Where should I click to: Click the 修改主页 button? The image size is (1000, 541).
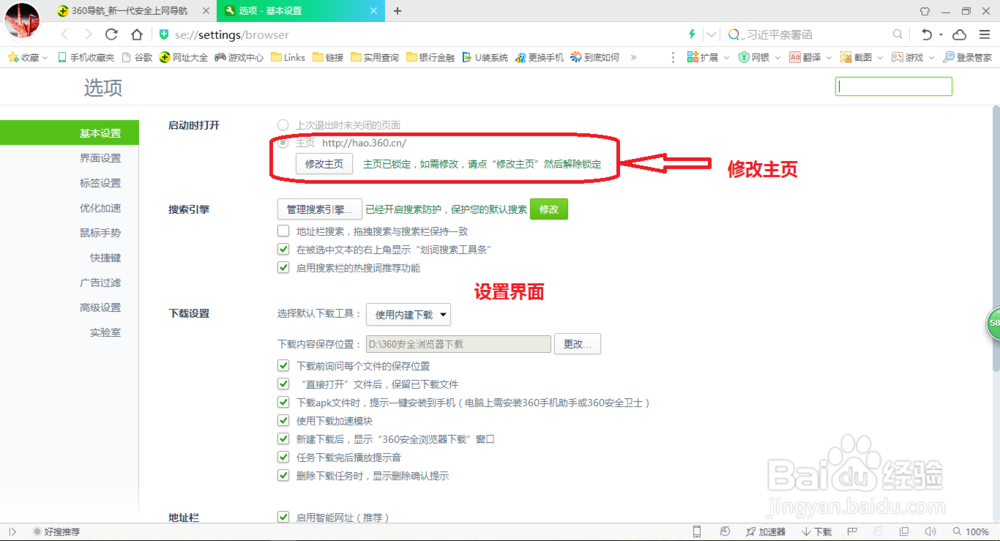324,164
